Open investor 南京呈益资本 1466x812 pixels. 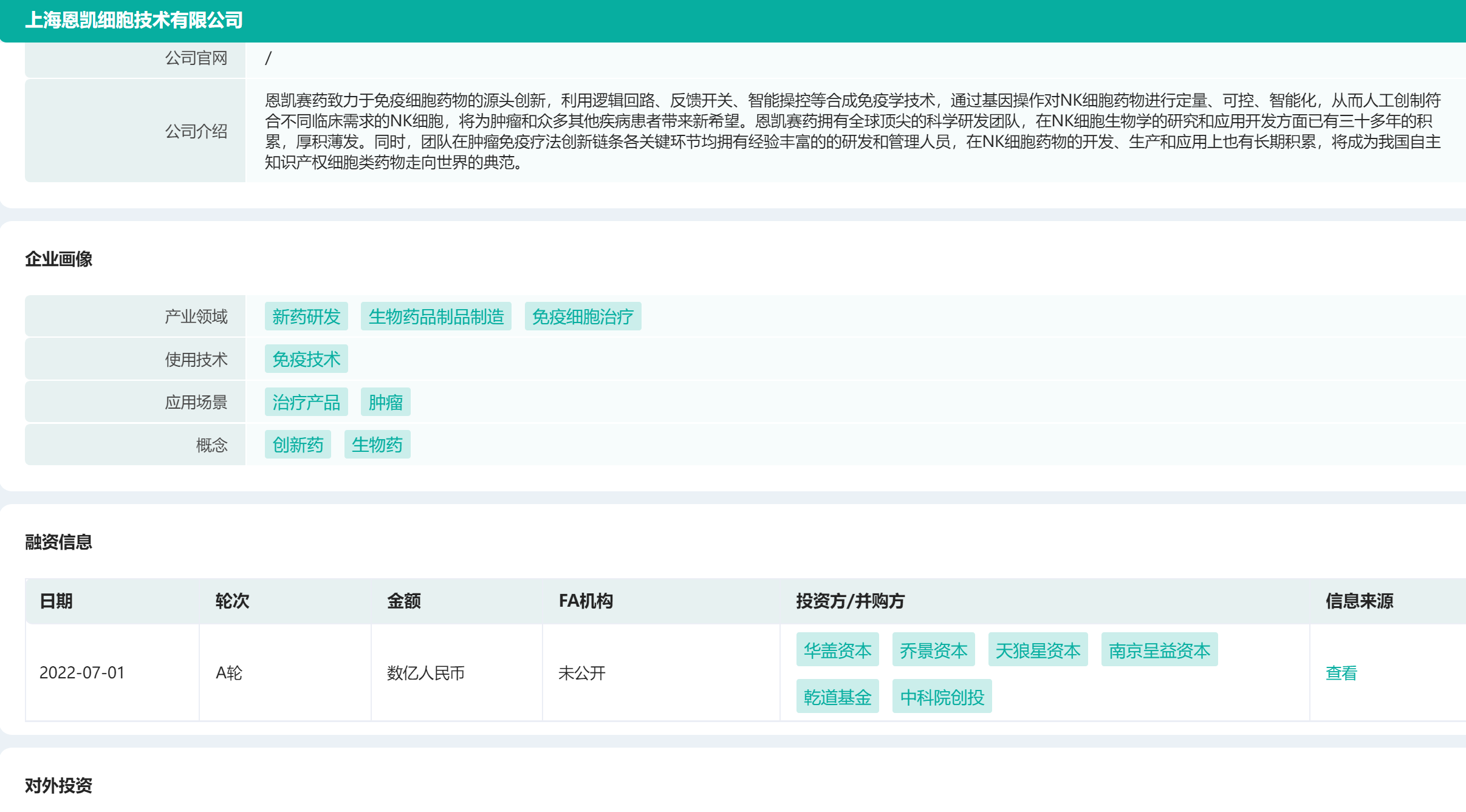[1159, 650]
